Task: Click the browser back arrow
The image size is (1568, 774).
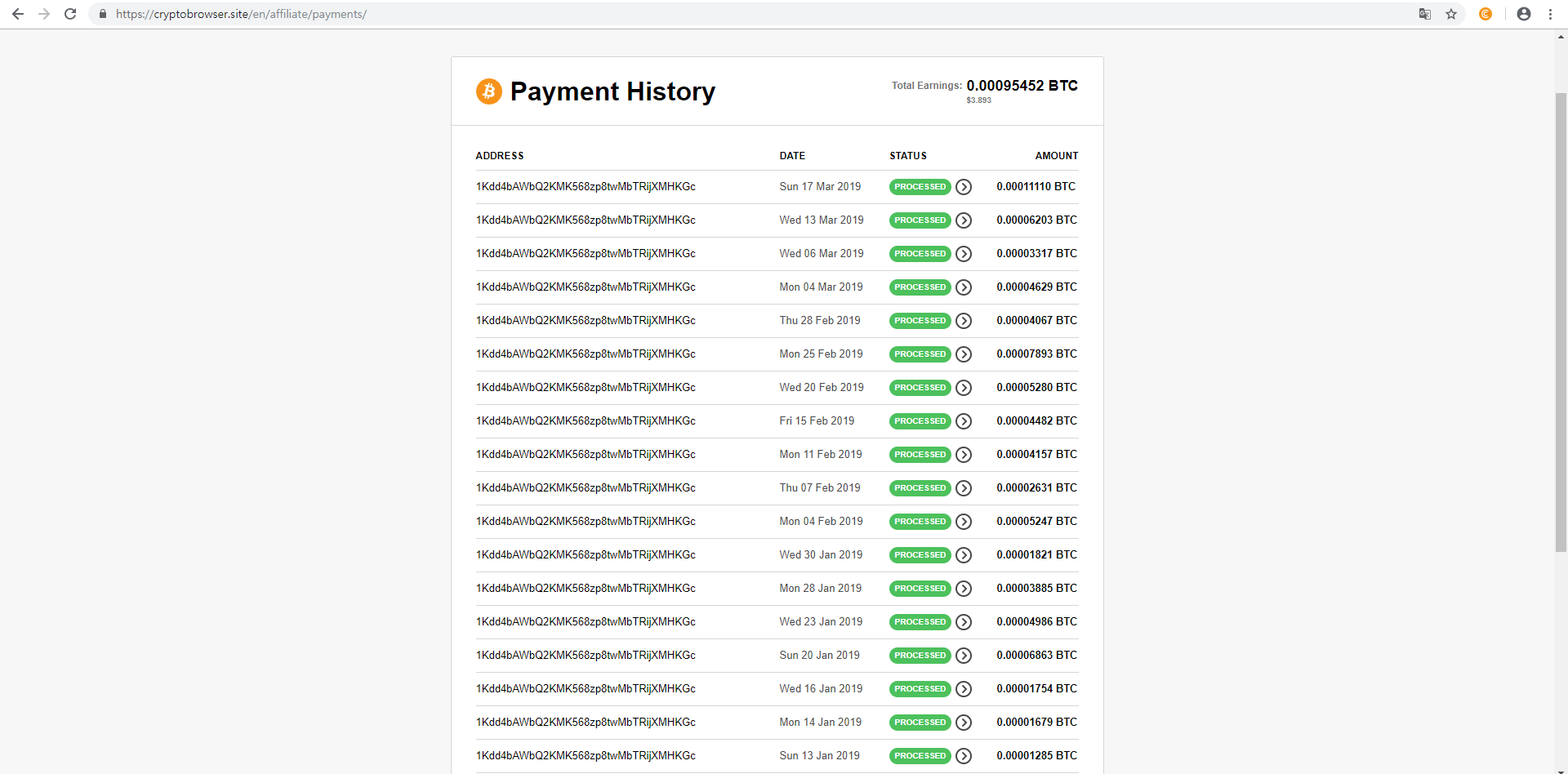Action: pos(18,14)
